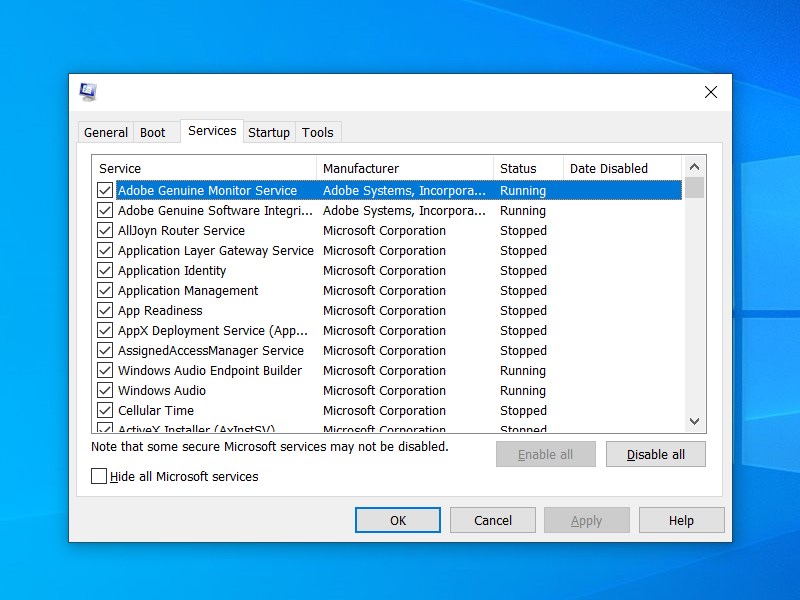The width and height of the screenshot is (800, 600).
Task: Click the System Configuration icon in title bar
Action: [x=88, y=92]
